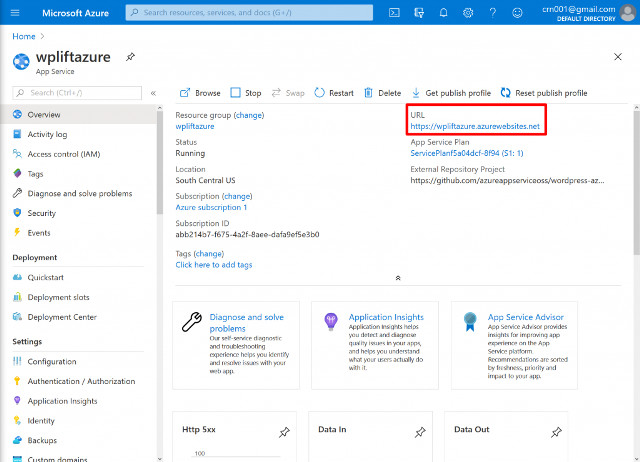This screenshot has height=462, width=640.
Task: Open Azure subscription 1 link
Action: point(211,207)
